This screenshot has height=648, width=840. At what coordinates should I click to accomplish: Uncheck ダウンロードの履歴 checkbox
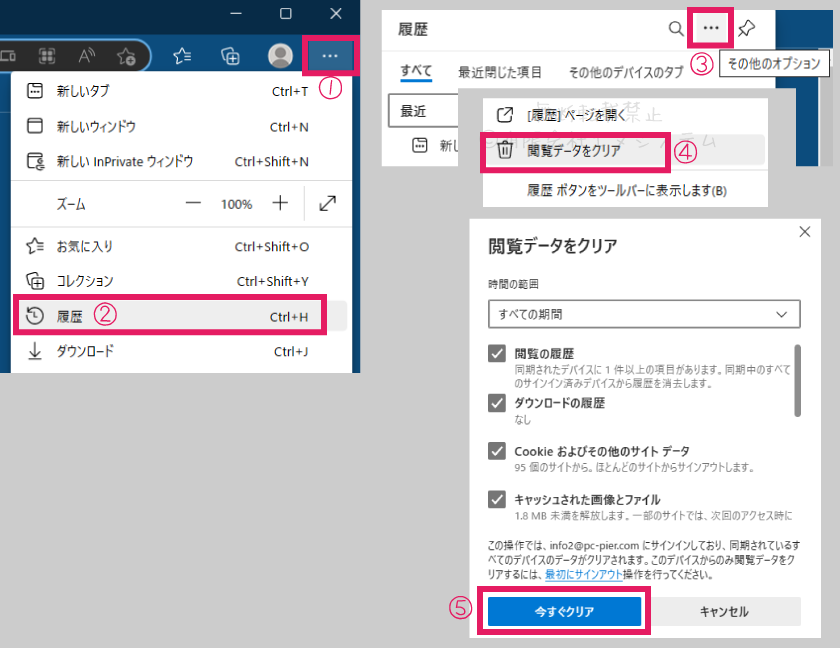(x=497, y=403)
